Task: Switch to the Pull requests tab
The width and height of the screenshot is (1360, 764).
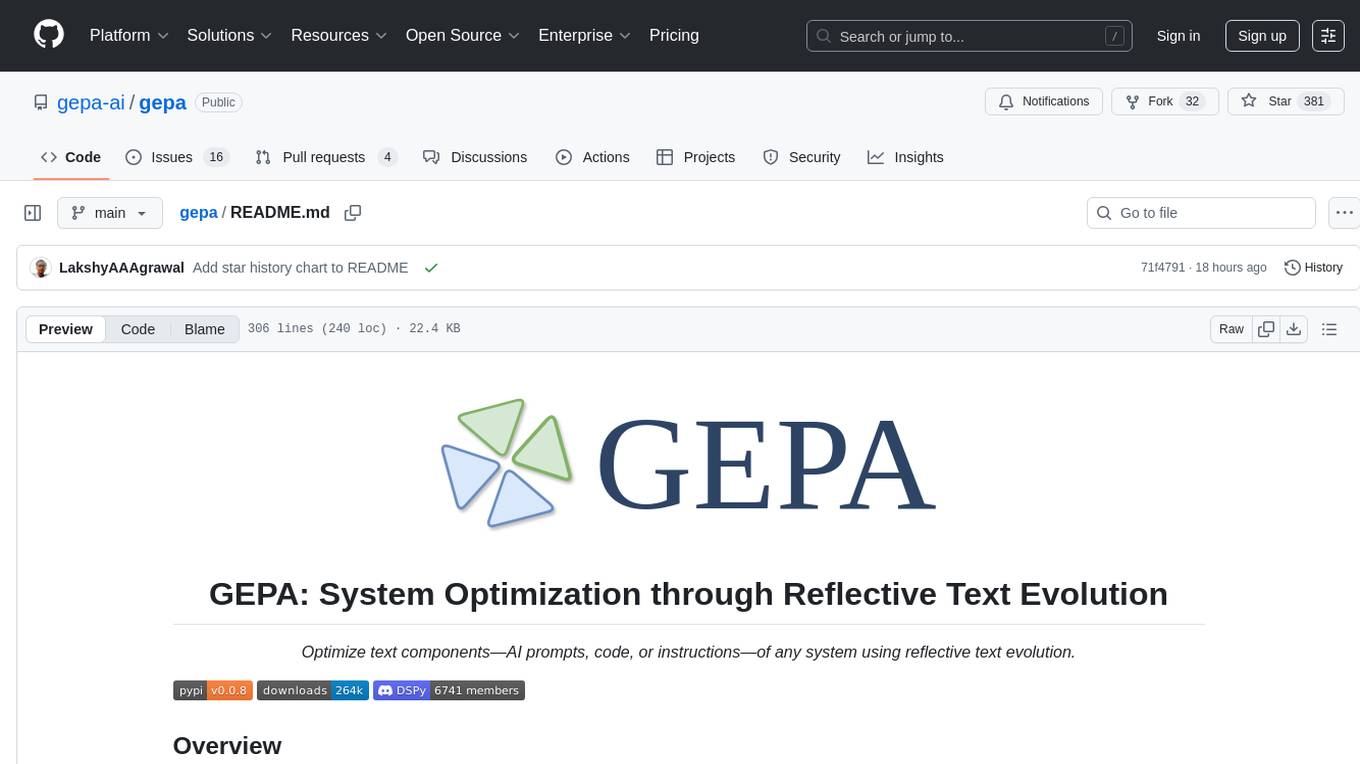Action: pos(326,157)
